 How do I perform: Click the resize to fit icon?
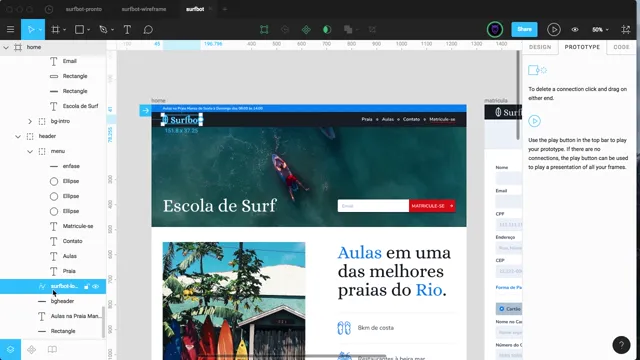[x=625, y=29]
